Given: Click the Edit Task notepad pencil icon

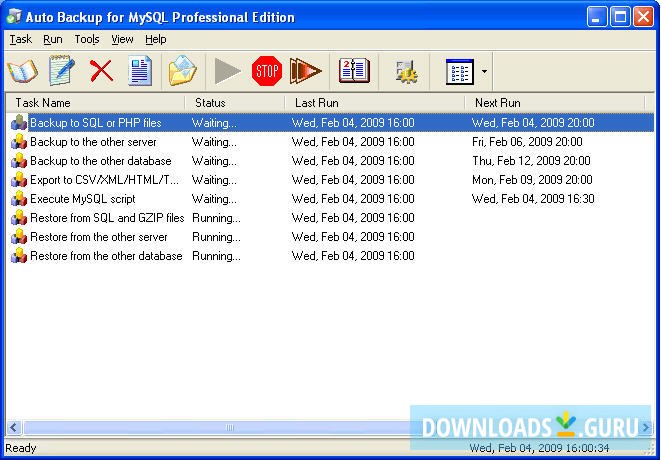Looking at the screenshot, I should click(62, 70).
